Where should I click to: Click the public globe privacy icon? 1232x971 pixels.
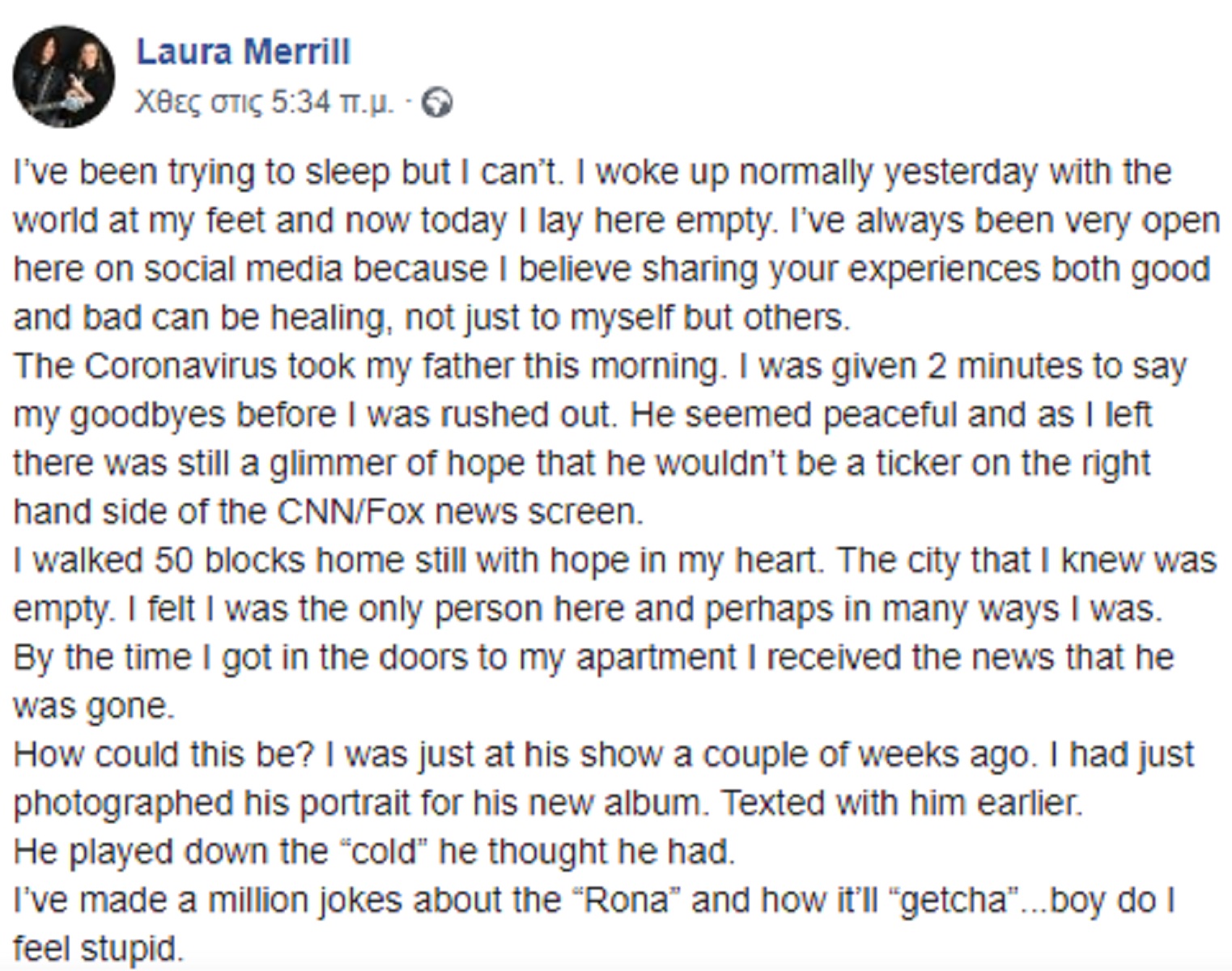pyautogui.click(x=438, y=104)
